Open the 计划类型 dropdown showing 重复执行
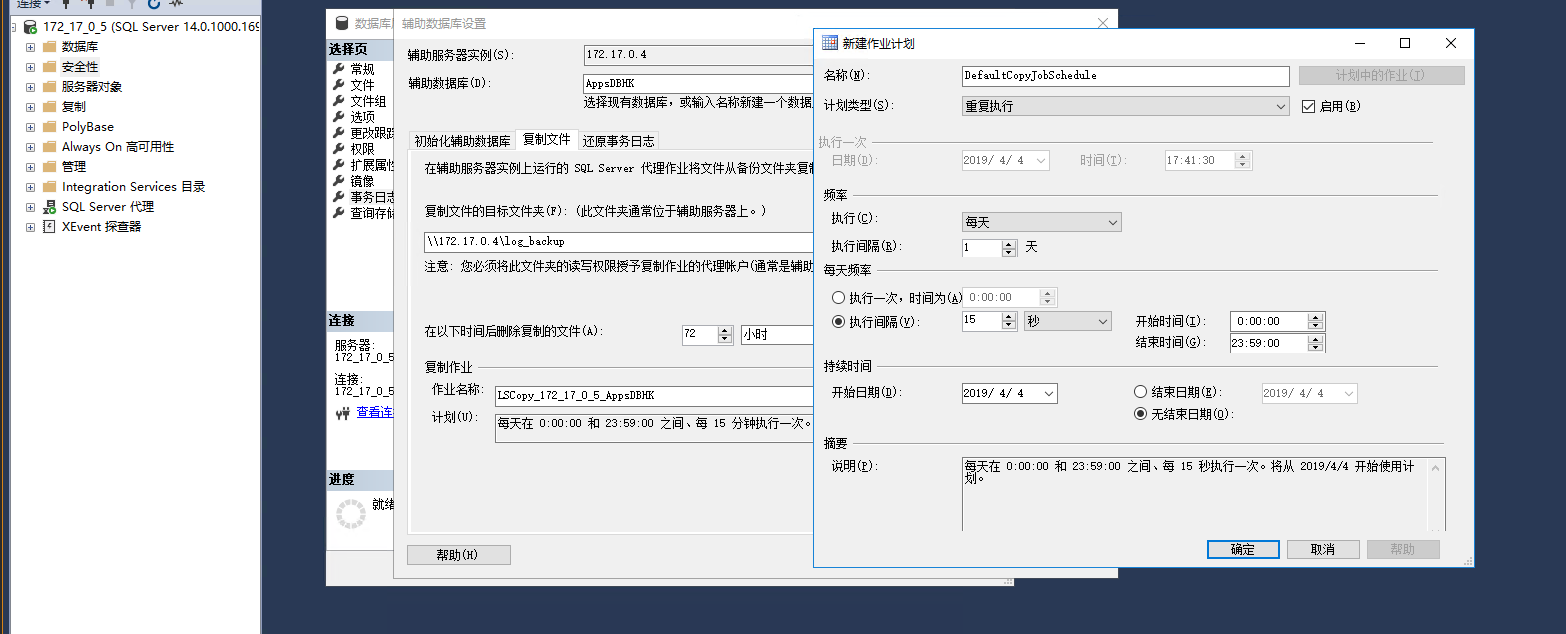1566x634 pixels. (1281, 106)
